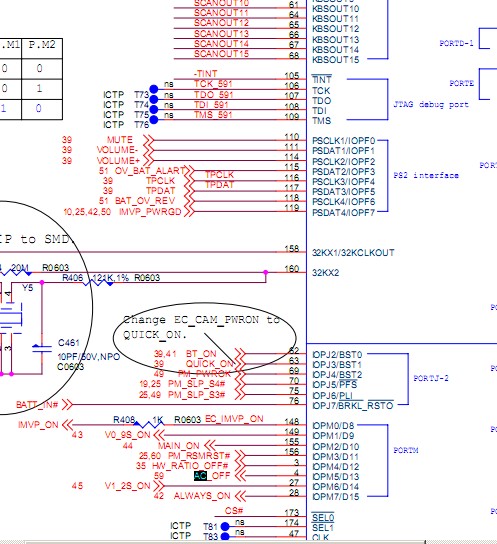The height and width of the screenshot is (544, 497).
Task: Click resistor symbol R406 121K
Action: pyautogui.click(x=98, y=283)
